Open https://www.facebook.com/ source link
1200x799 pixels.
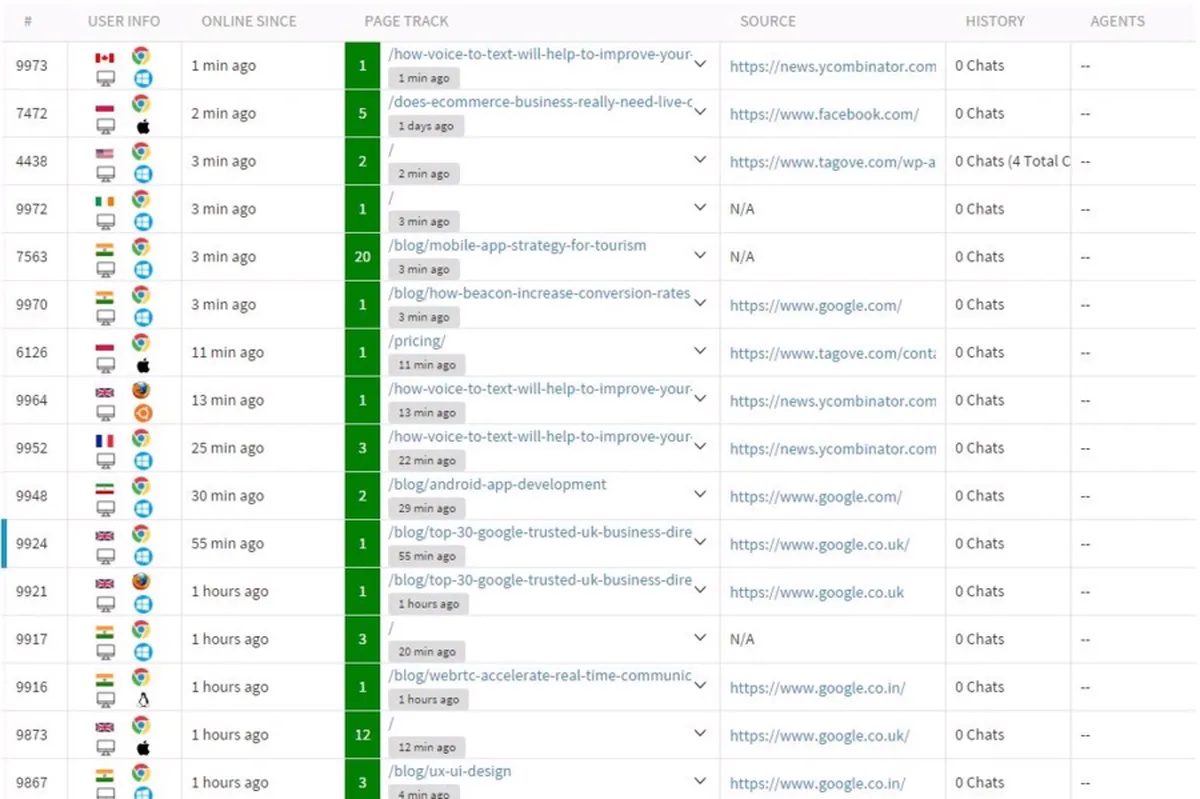coord(824,114)
